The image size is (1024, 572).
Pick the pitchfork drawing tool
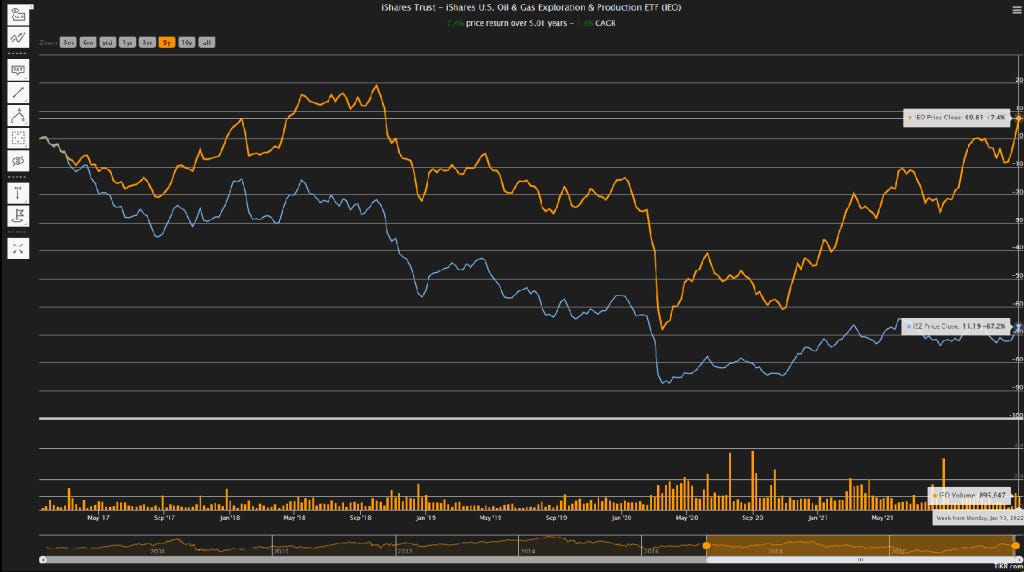pyautogui.click(x=18, y=116)
